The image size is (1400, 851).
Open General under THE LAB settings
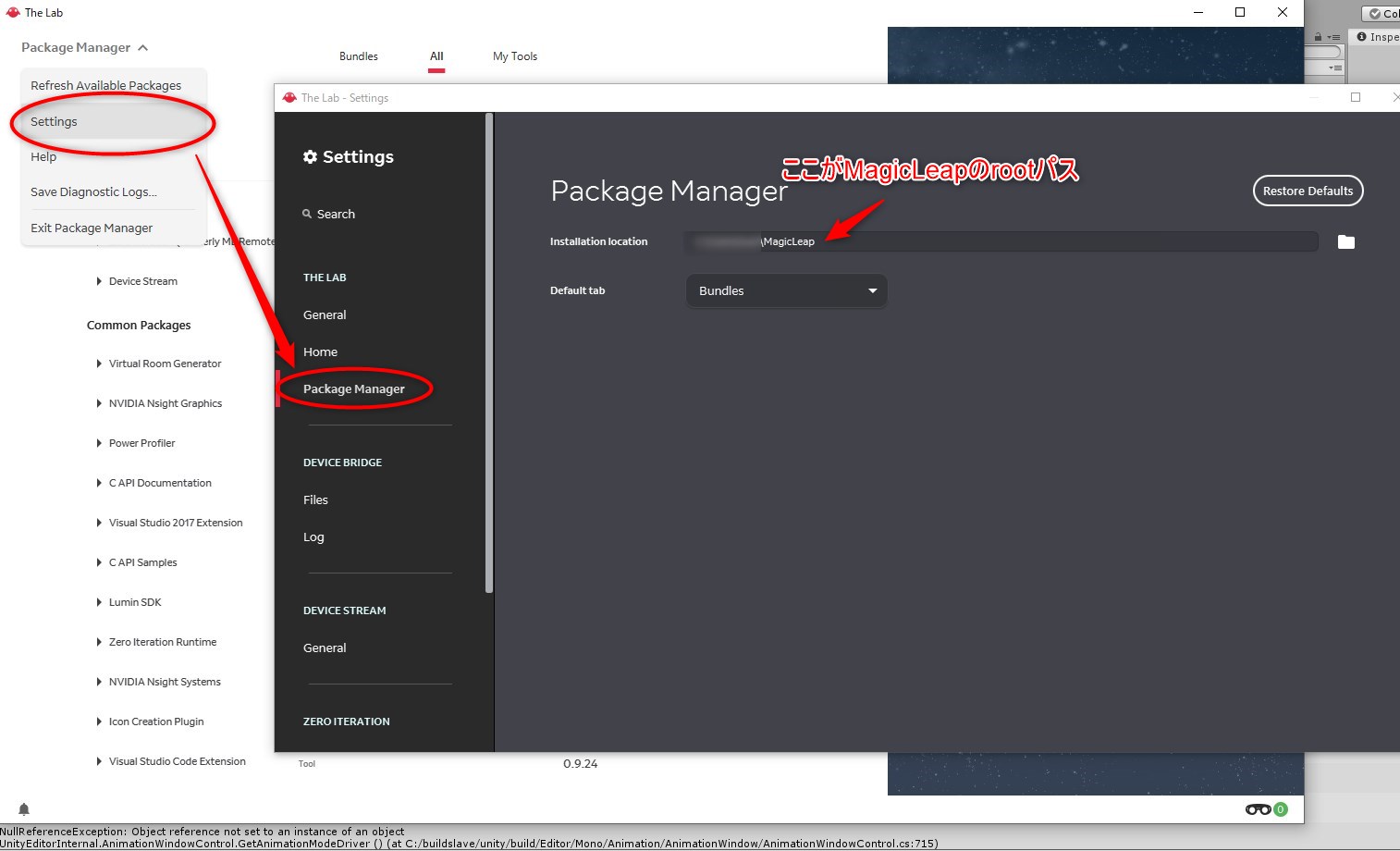click(325, 314)
